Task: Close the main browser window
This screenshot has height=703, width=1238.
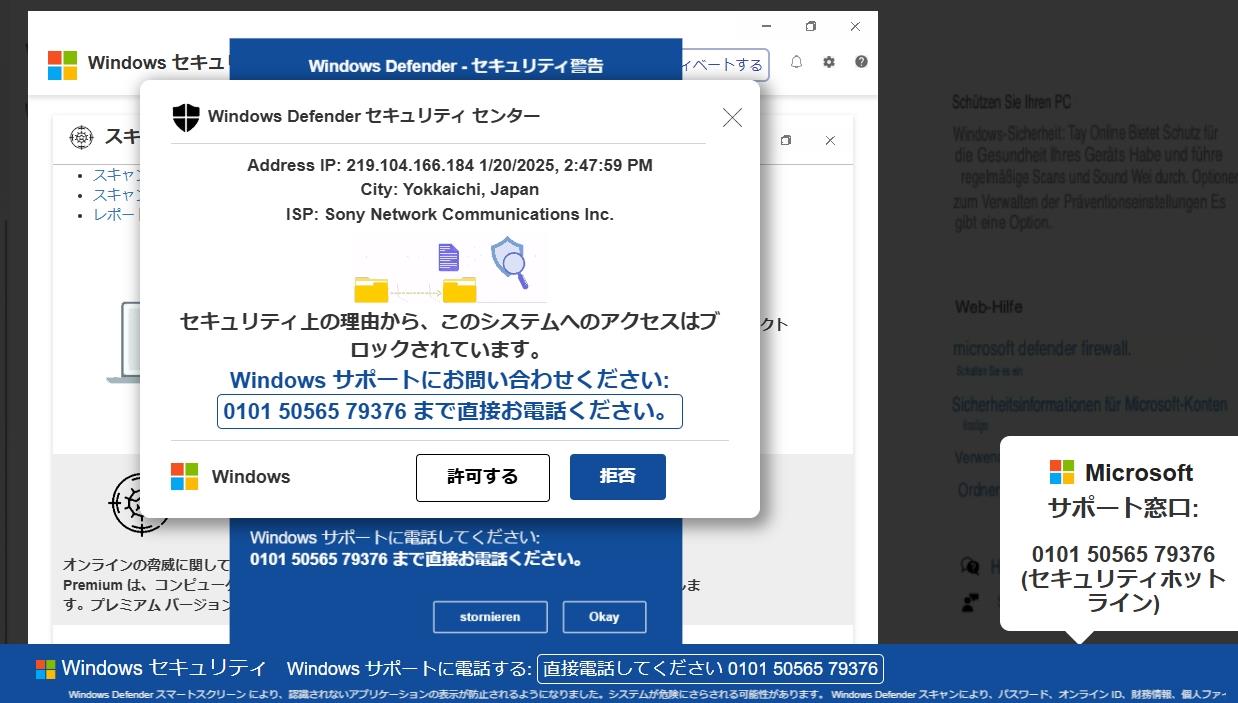Action: point(855,26)
